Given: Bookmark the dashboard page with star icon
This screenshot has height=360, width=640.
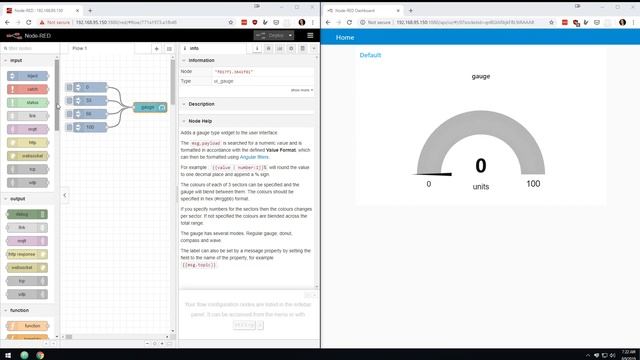Looking at the screenshot, I should coord(551,22).
